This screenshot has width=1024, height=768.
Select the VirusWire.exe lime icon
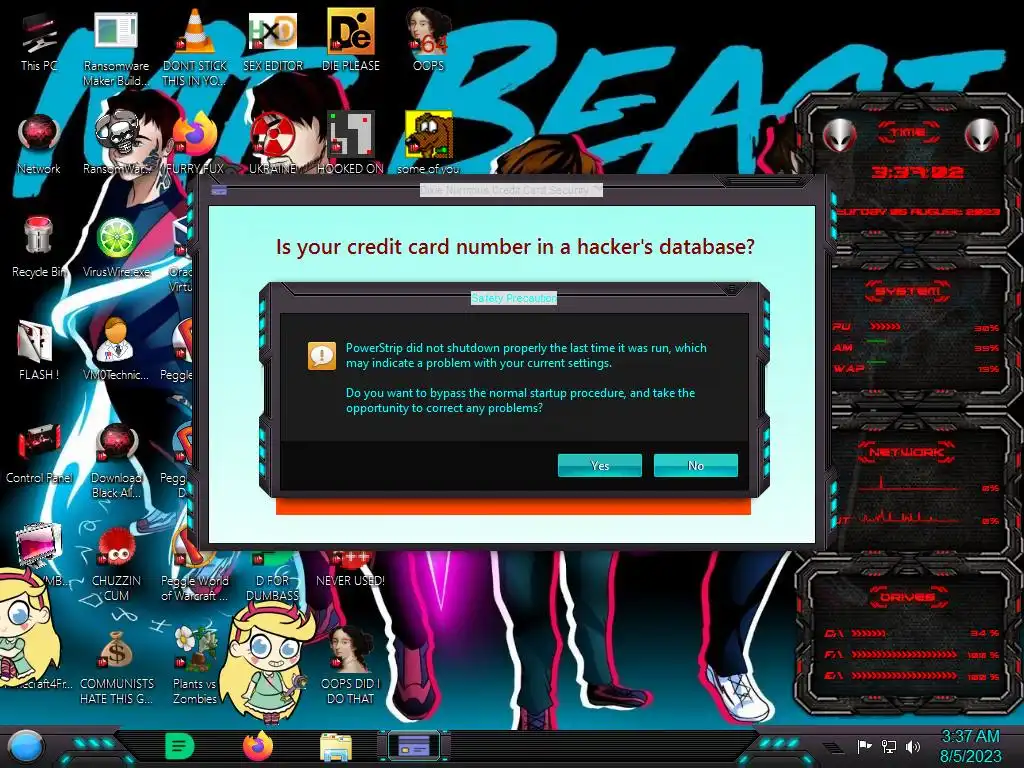point(116,247)
